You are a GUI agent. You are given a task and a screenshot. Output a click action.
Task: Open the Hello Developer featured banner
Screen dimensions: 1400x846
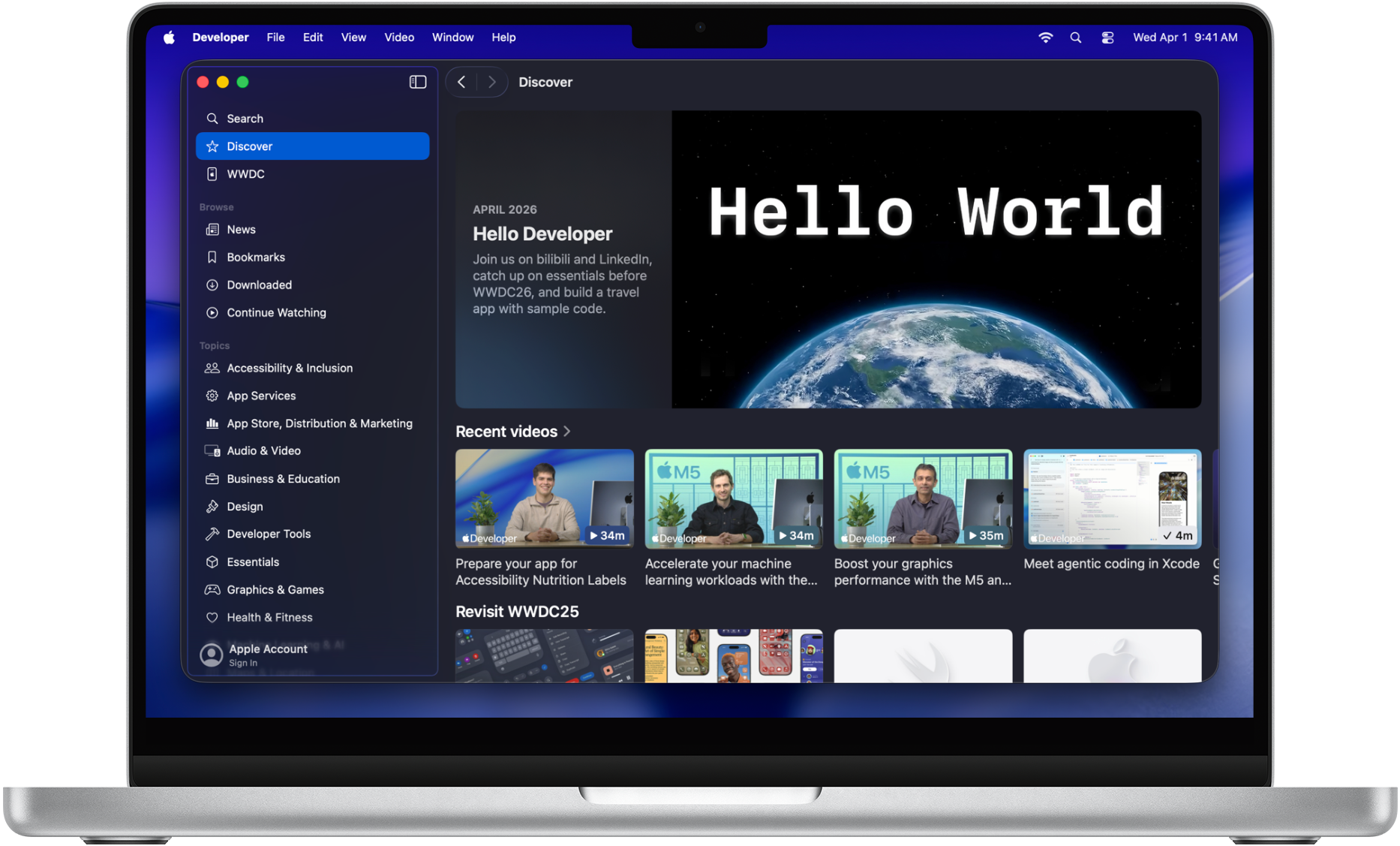pos(828,260)
